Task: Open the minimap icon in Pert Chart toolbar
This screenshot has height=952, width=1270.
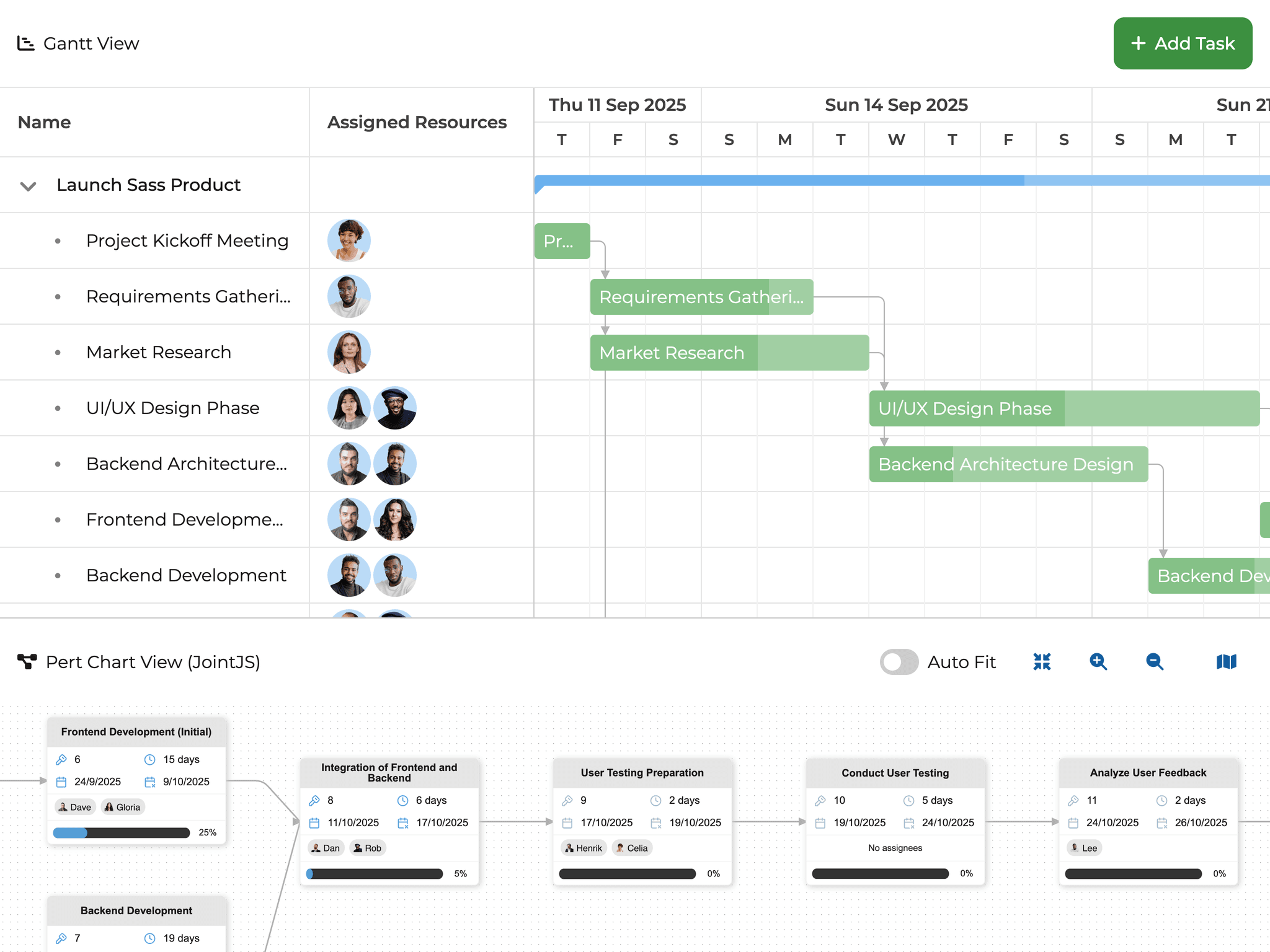Action: click(1225, 662)
